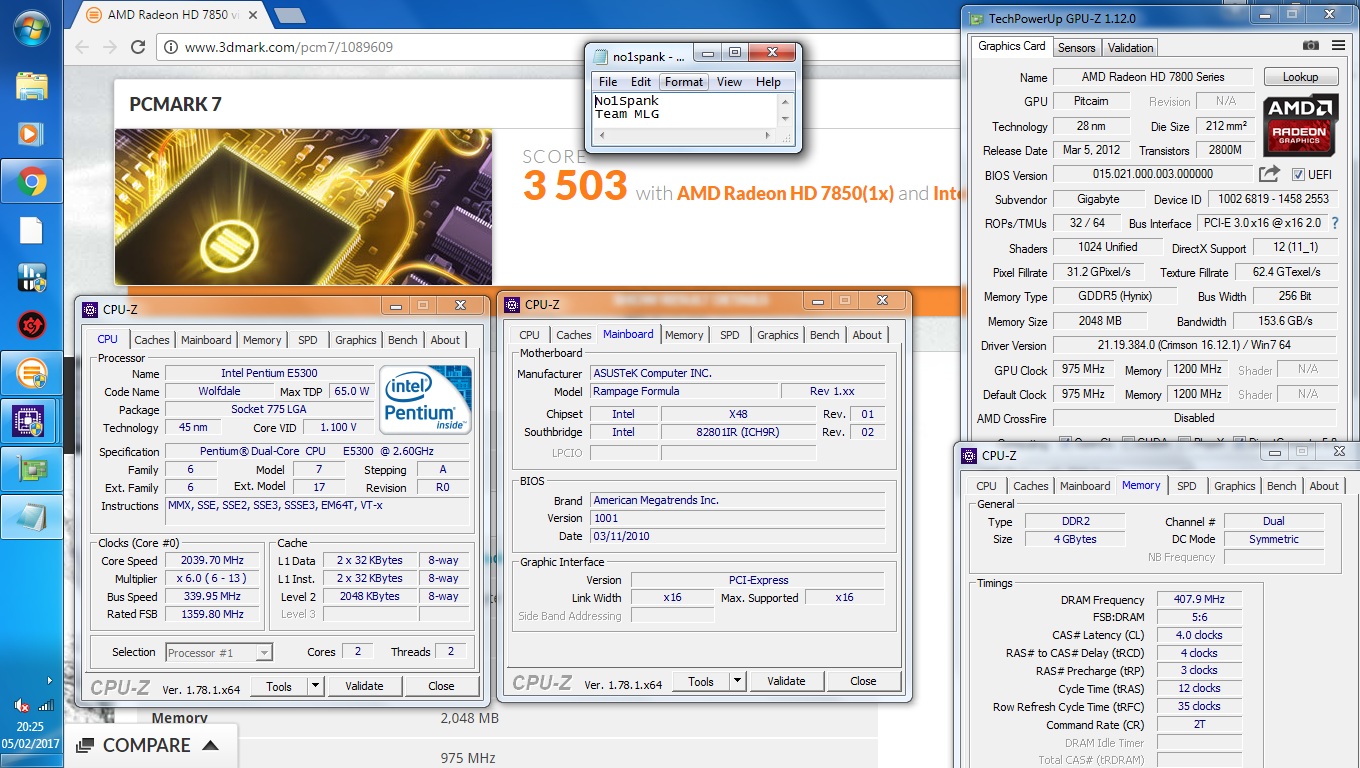
Task: Click the GPU-Z BIOS save/share arrow icon
Action: [x=1270, y=174]
